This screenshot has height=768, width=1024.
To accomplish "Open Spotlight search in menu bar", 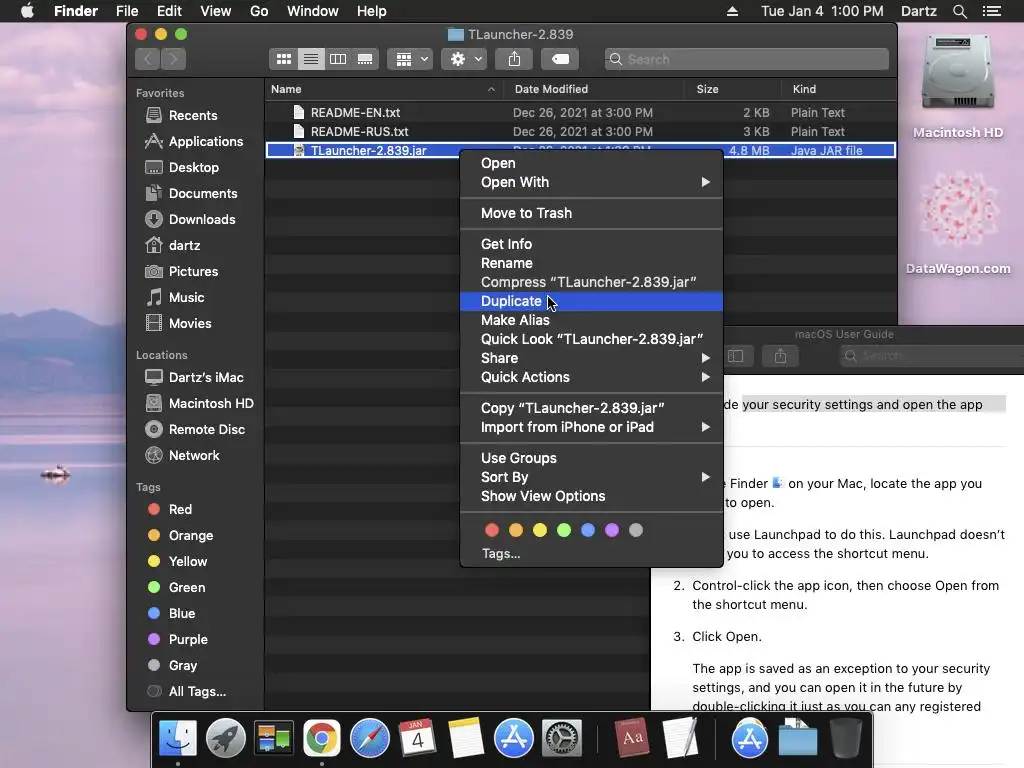I will click(x=959, y=11).
